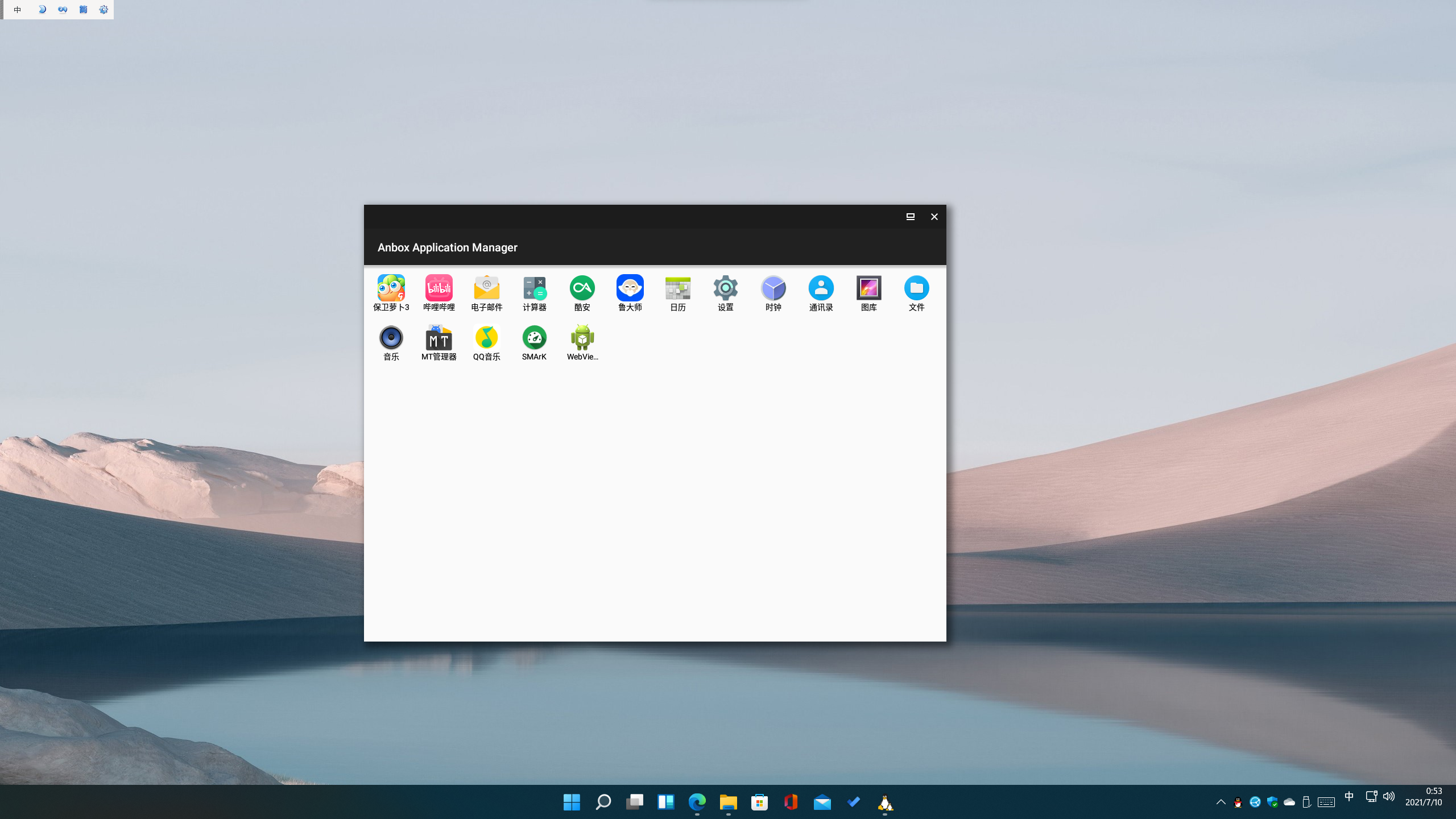This screenshot has width=1456, height=819.
Task: Open the WebView shell app
Action: (x=582, y=338)
